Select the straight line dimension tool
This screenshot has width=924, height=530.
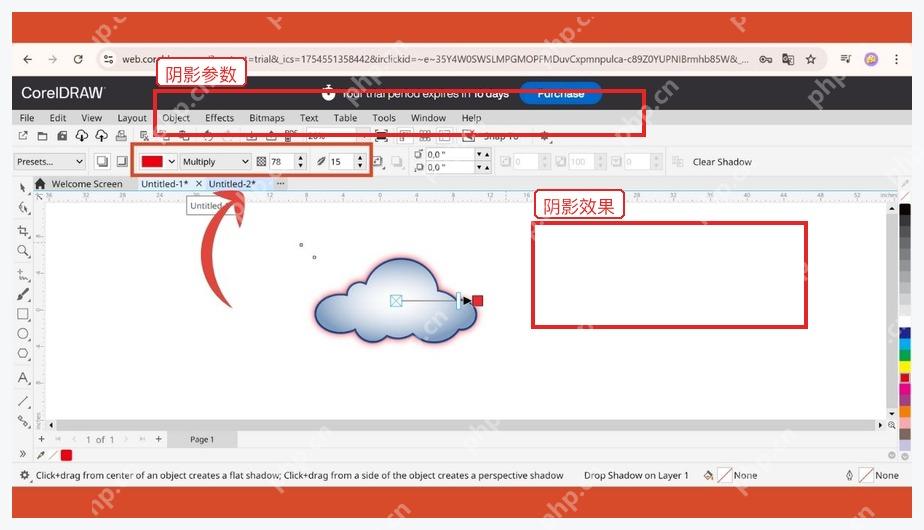pos(23,401)
